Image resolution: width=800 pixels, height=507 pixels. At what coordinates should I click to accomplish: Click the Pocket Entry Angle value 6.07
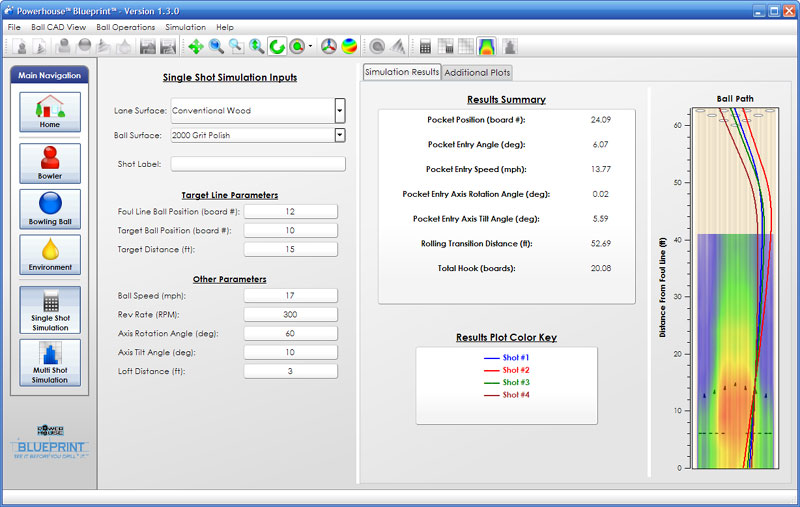(x=601, y=145)
